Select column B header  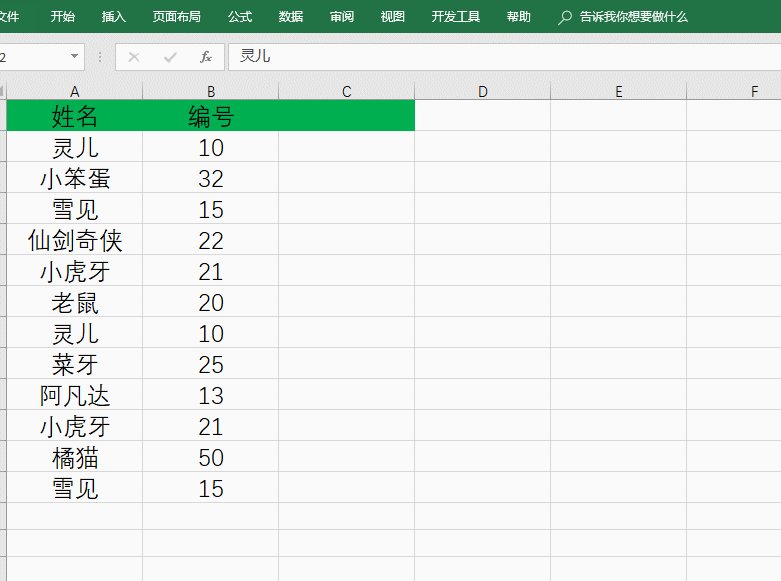pos(211,91)
